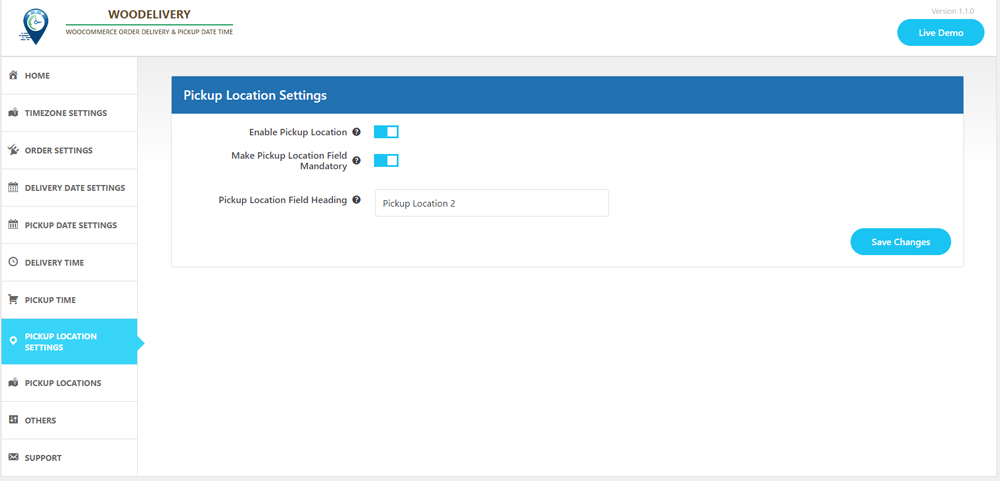Screen dimensions: 1000x481
Task: Open Order Settings from sidebar
Action: pos(59,151)
